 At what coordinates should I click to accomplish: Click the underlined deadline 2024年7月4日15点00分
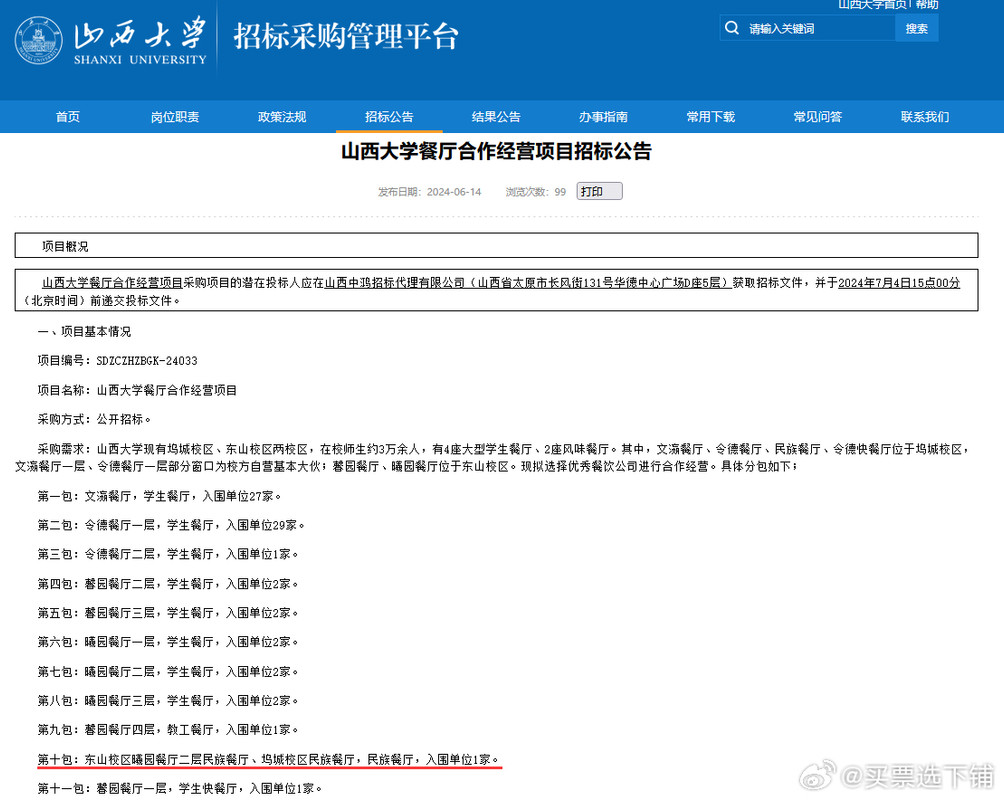(x=899, y=282)
